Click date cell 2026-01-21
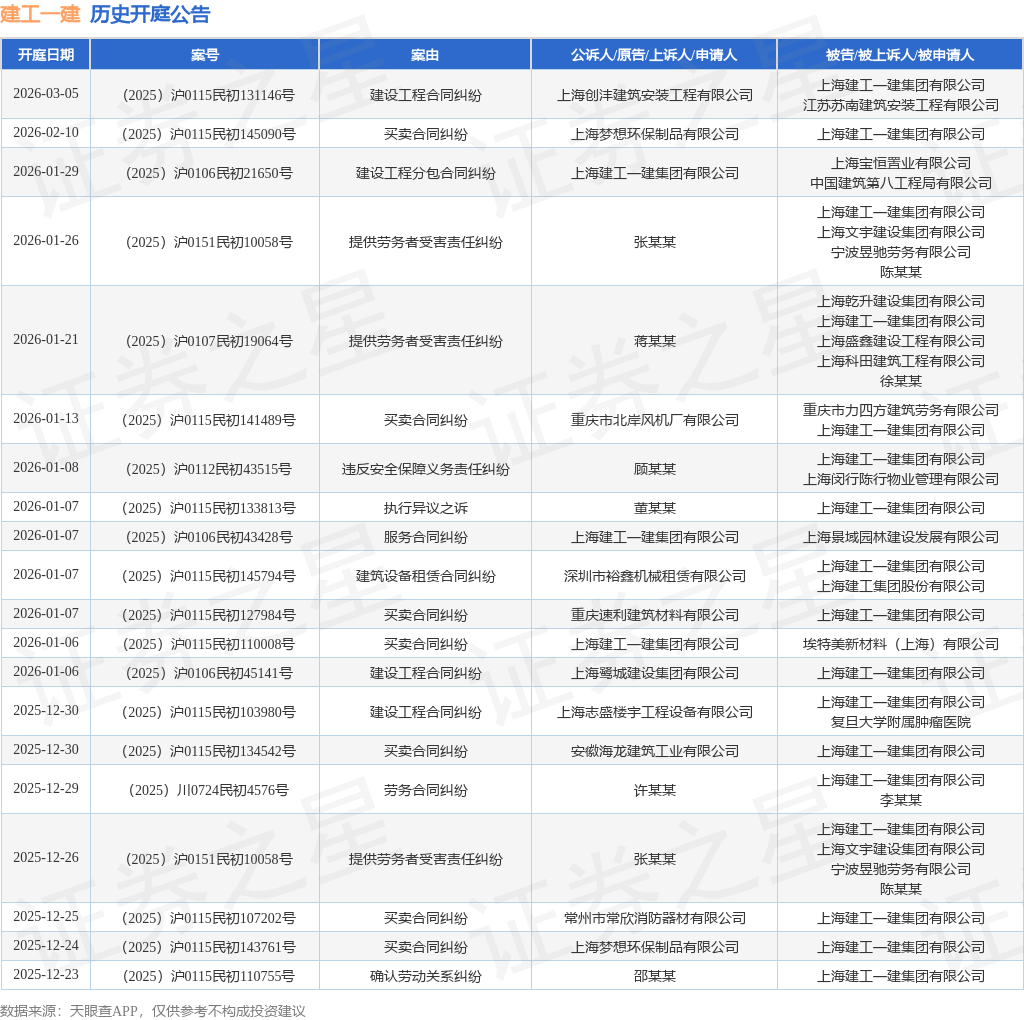Screen dimensions: 1024x1020 (46, 340)
